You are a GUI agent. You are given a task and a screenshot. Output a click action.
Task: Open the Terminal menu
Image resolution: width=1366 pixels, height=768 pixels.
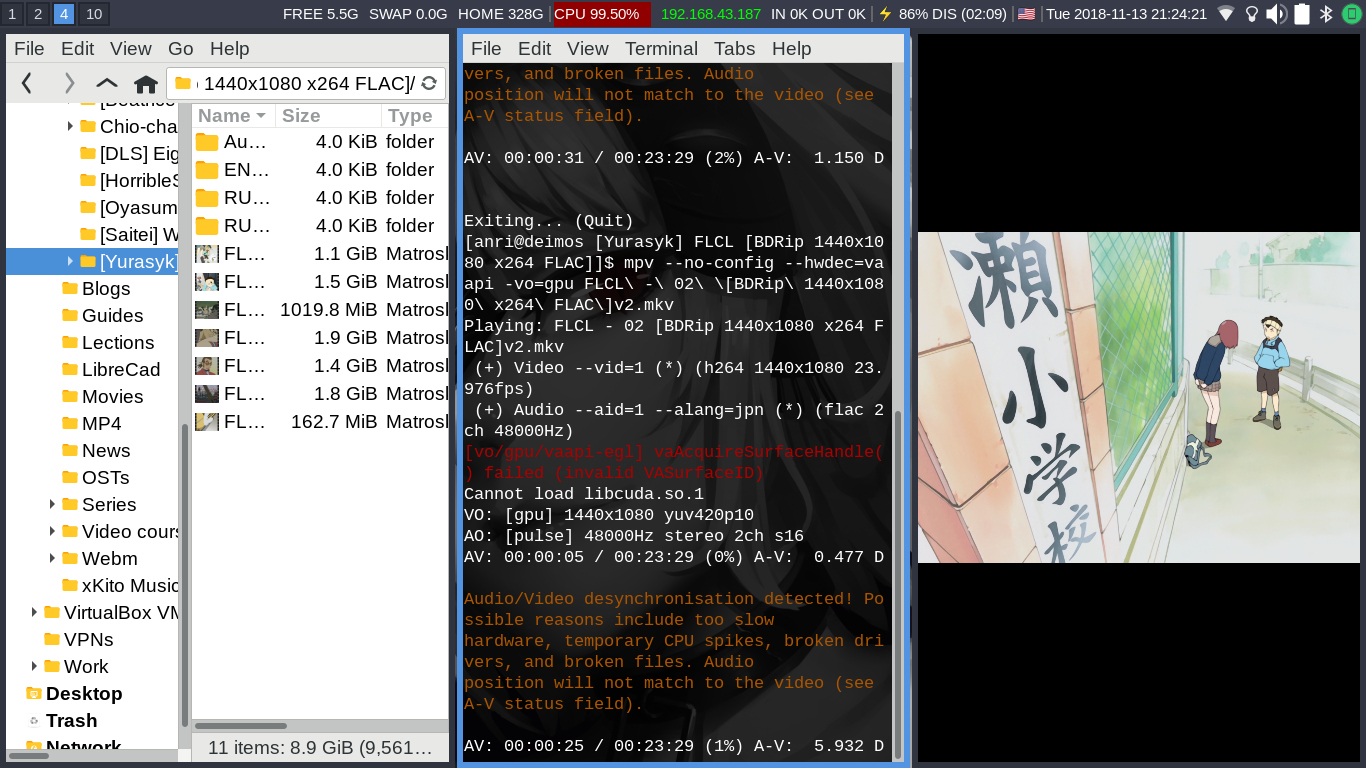pos(660,48)
